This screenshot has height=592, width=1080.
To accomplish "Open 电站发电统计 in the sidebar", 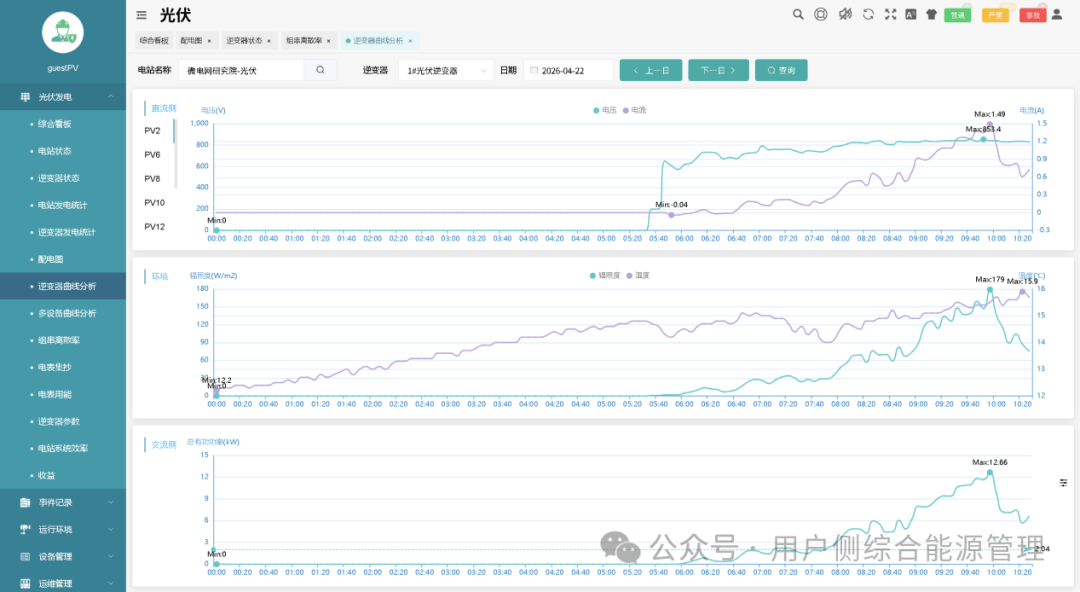I will click(x=63, y=205).
